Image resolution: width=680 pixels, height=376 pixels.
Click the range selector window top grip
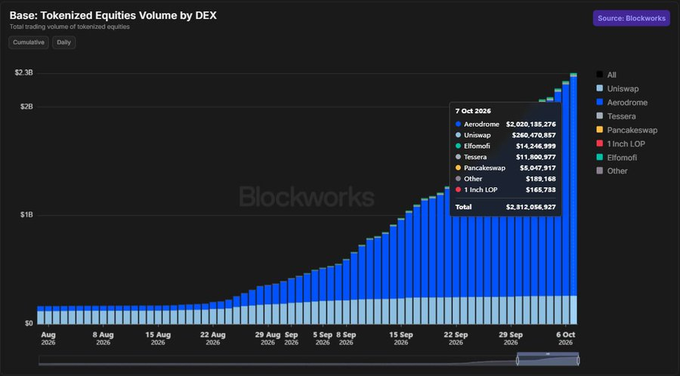548,354
